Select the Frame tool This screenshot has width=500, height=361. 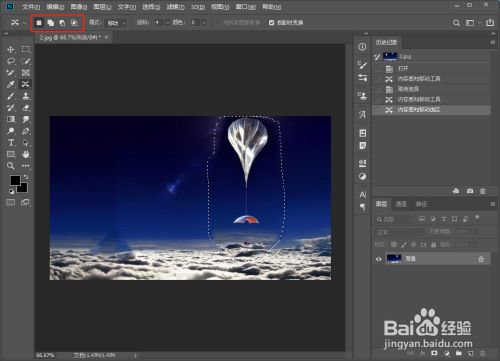point(26,73)
